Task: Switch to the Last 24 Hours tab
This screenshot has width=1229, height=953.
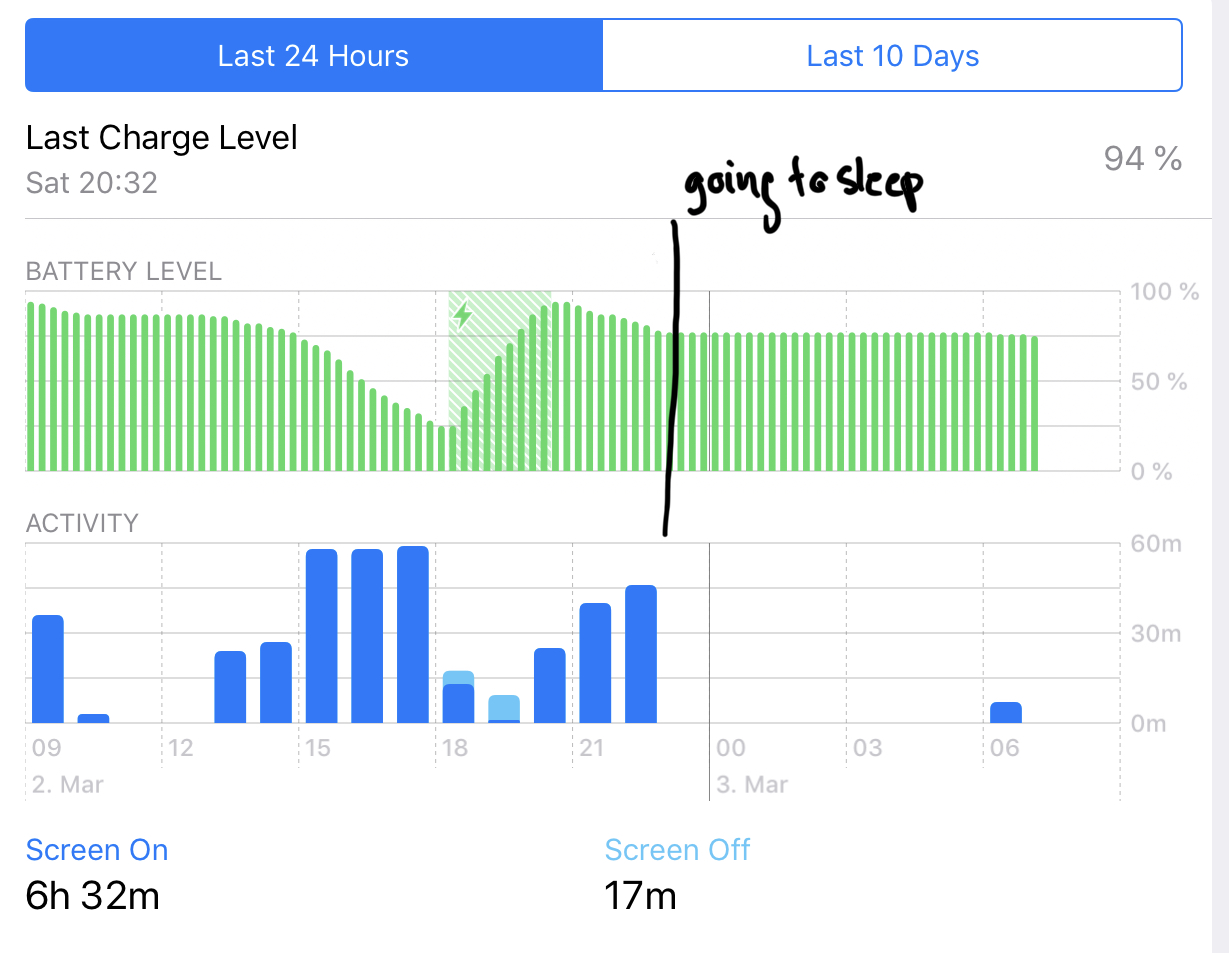Action: coord(314,56)
